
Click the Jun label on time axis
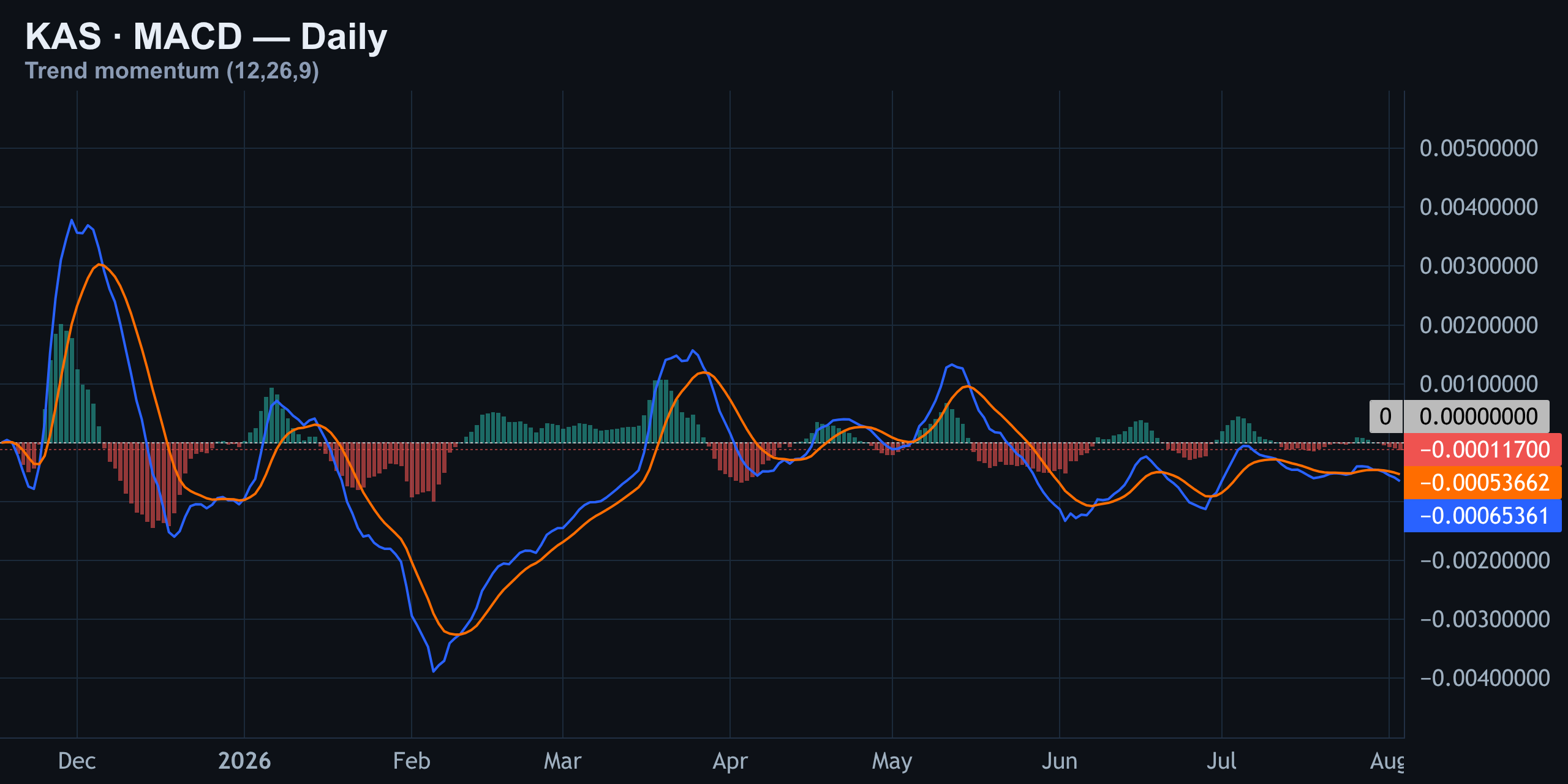click(1060, 761)
